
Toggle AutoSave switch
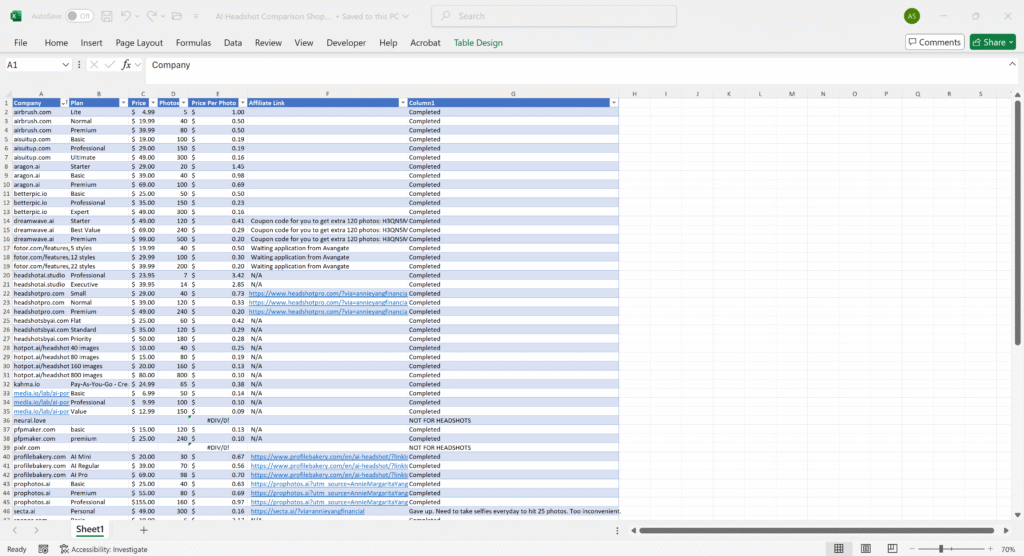click(x=79, y=16)
